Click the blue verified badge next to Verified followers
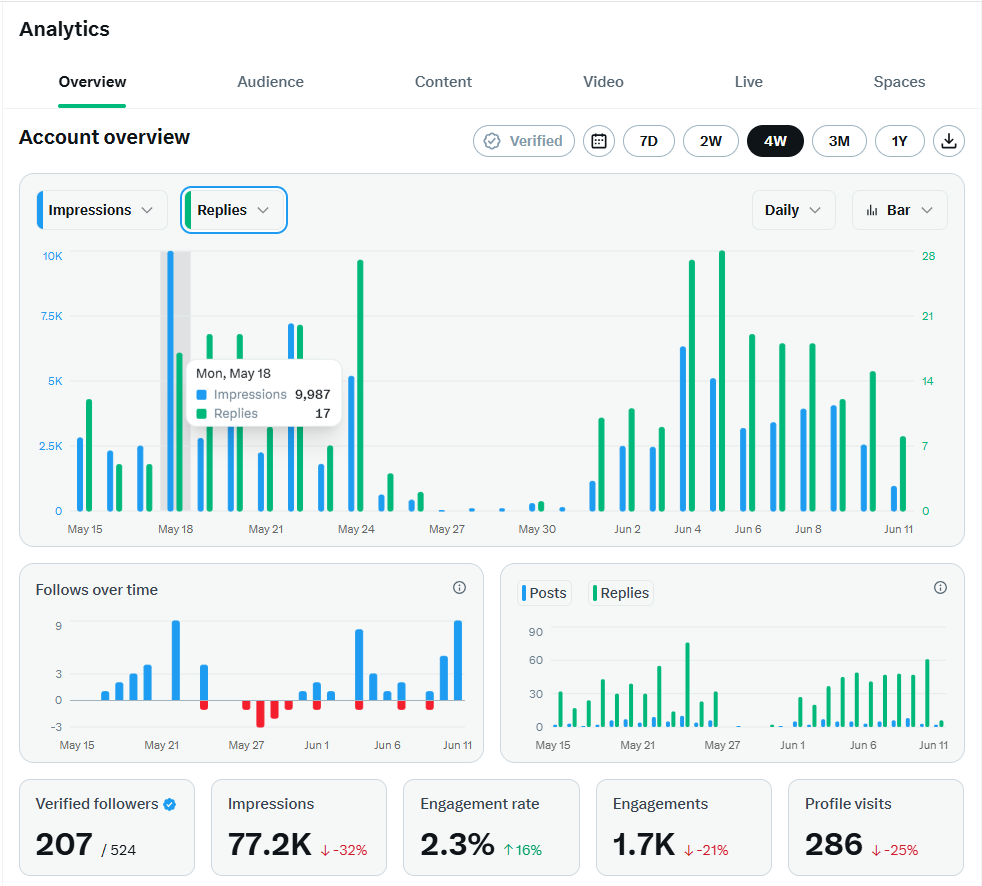The height and width of the screenshot is (886, 982). (170, 805)
